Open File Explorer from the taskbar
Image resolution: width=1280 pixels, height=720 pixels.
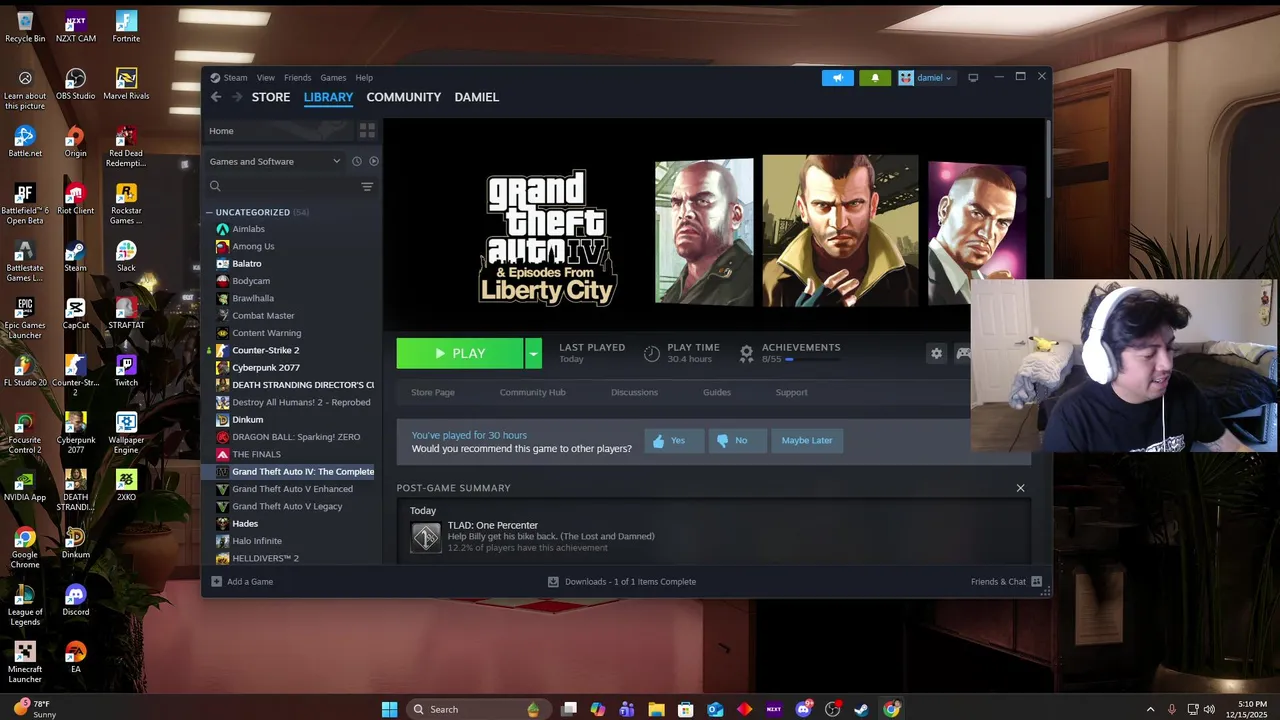[x=656, y=709]
